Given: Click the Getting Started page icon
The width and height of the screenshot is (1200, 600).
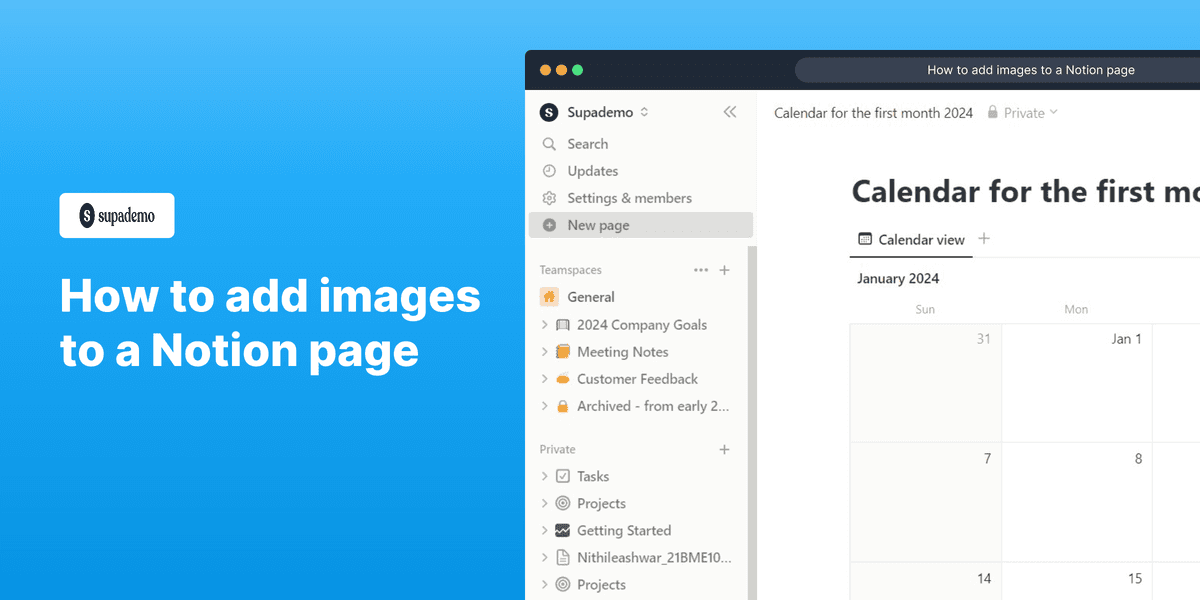Looking at the screenshot, I should click(x=563, y=530).
